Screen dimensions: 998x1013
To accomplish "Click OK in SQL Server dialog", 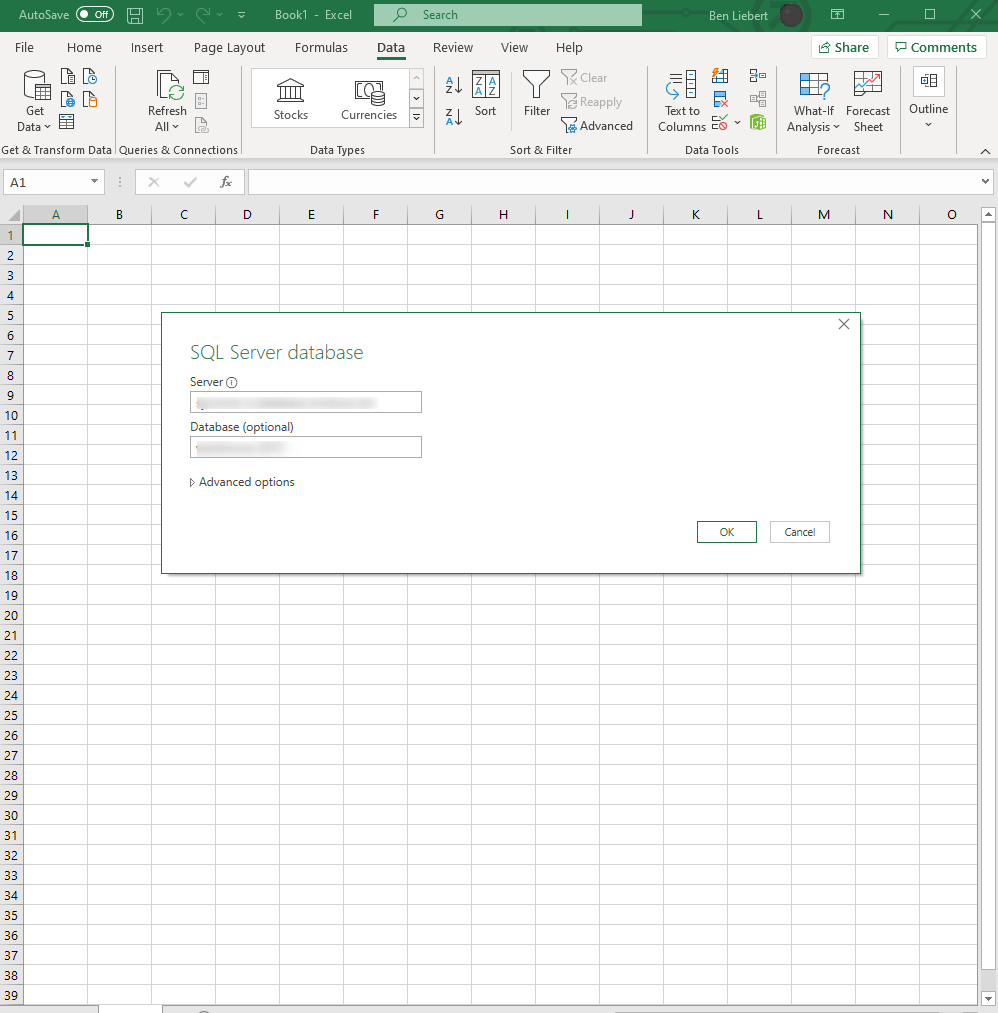I will click(726, 532).
